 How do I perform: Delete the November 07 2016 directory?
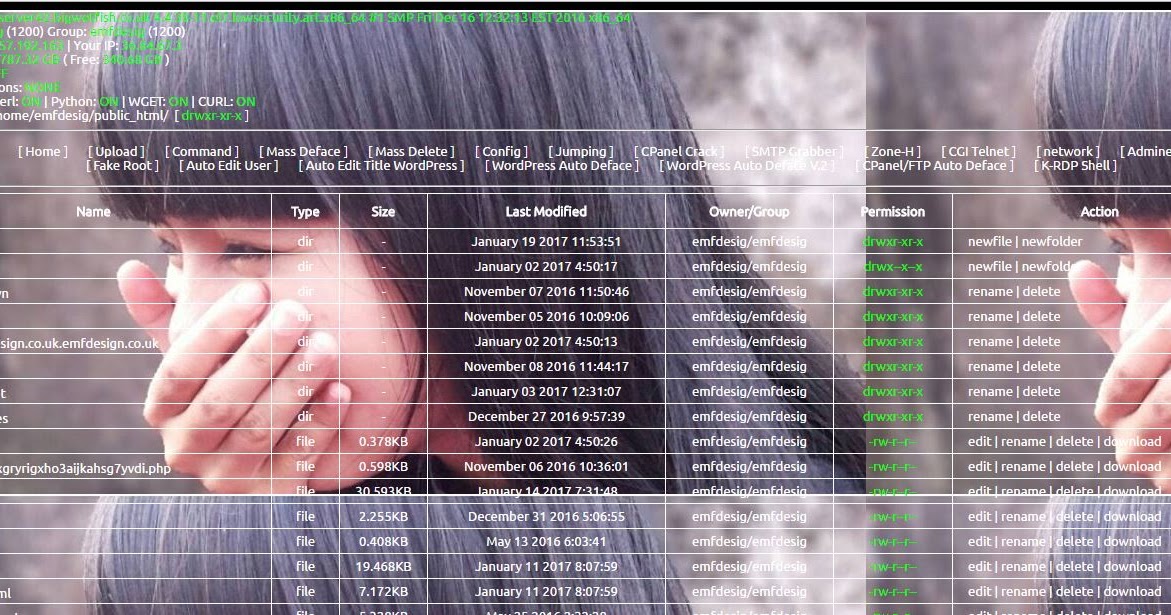1041,292
